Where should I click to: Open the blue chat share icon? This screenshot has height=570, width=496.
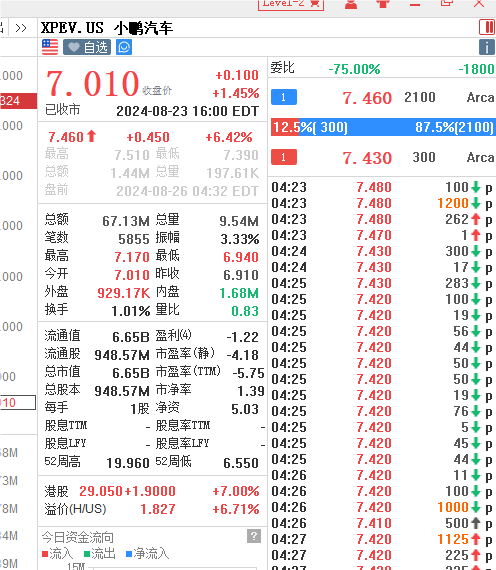(x=124, y=47)
